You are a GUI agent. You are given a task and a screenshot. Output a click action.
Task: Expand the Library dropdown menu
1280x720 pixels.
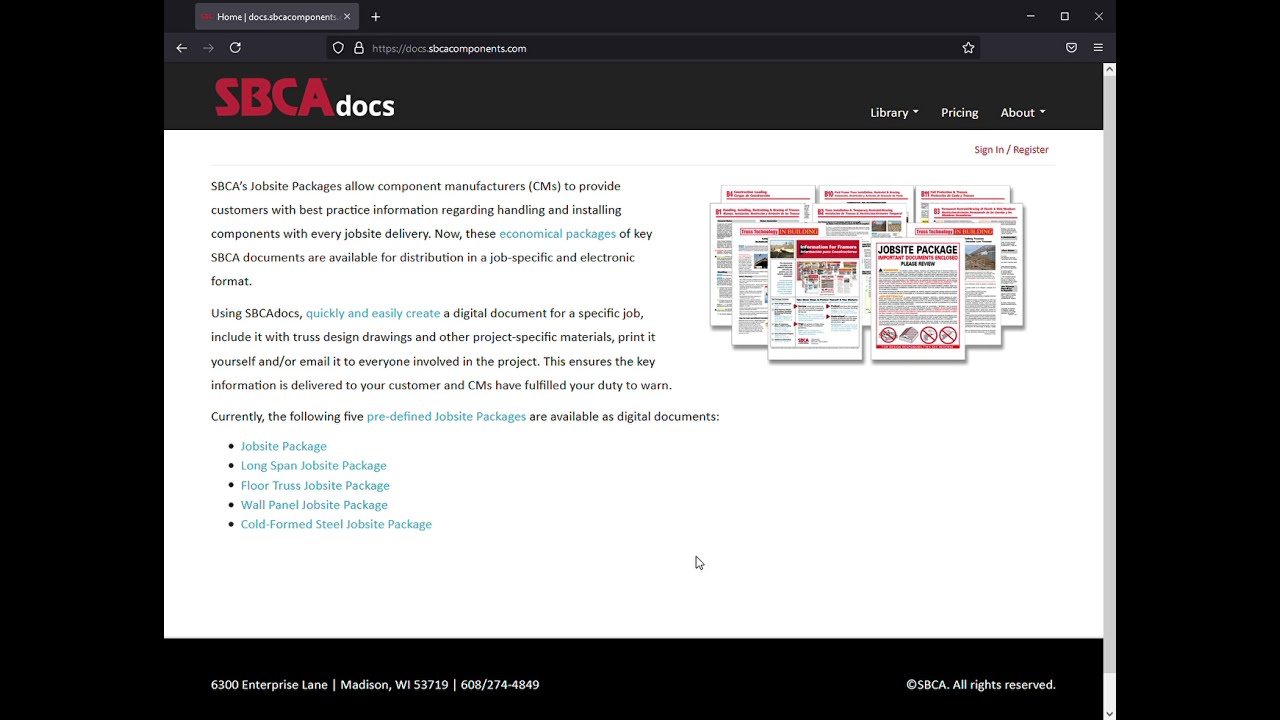click(894, 113)
